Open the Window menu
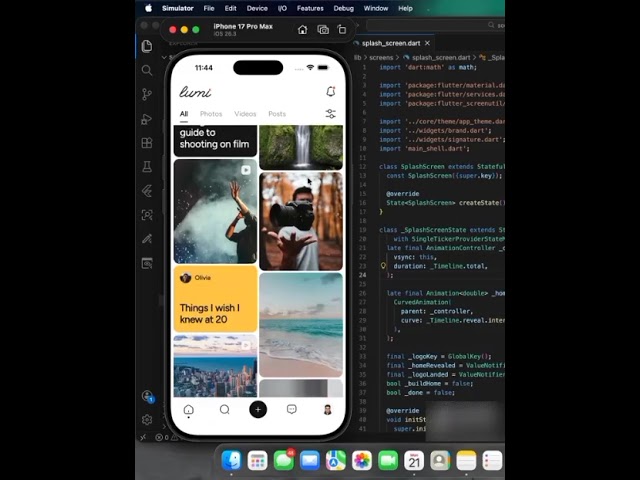The height and width of the screenshot is (480, 640). [x=376, y=8]
